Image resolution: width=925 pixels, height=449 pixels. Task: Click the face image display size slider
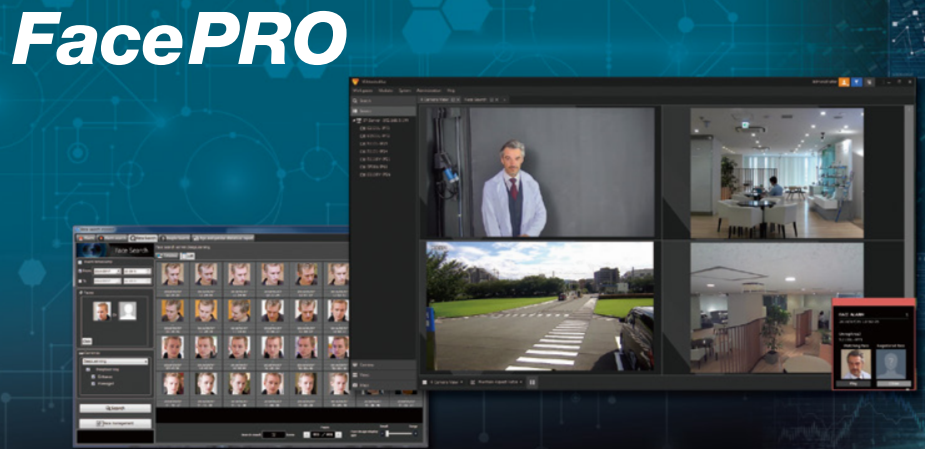point(399,434)
